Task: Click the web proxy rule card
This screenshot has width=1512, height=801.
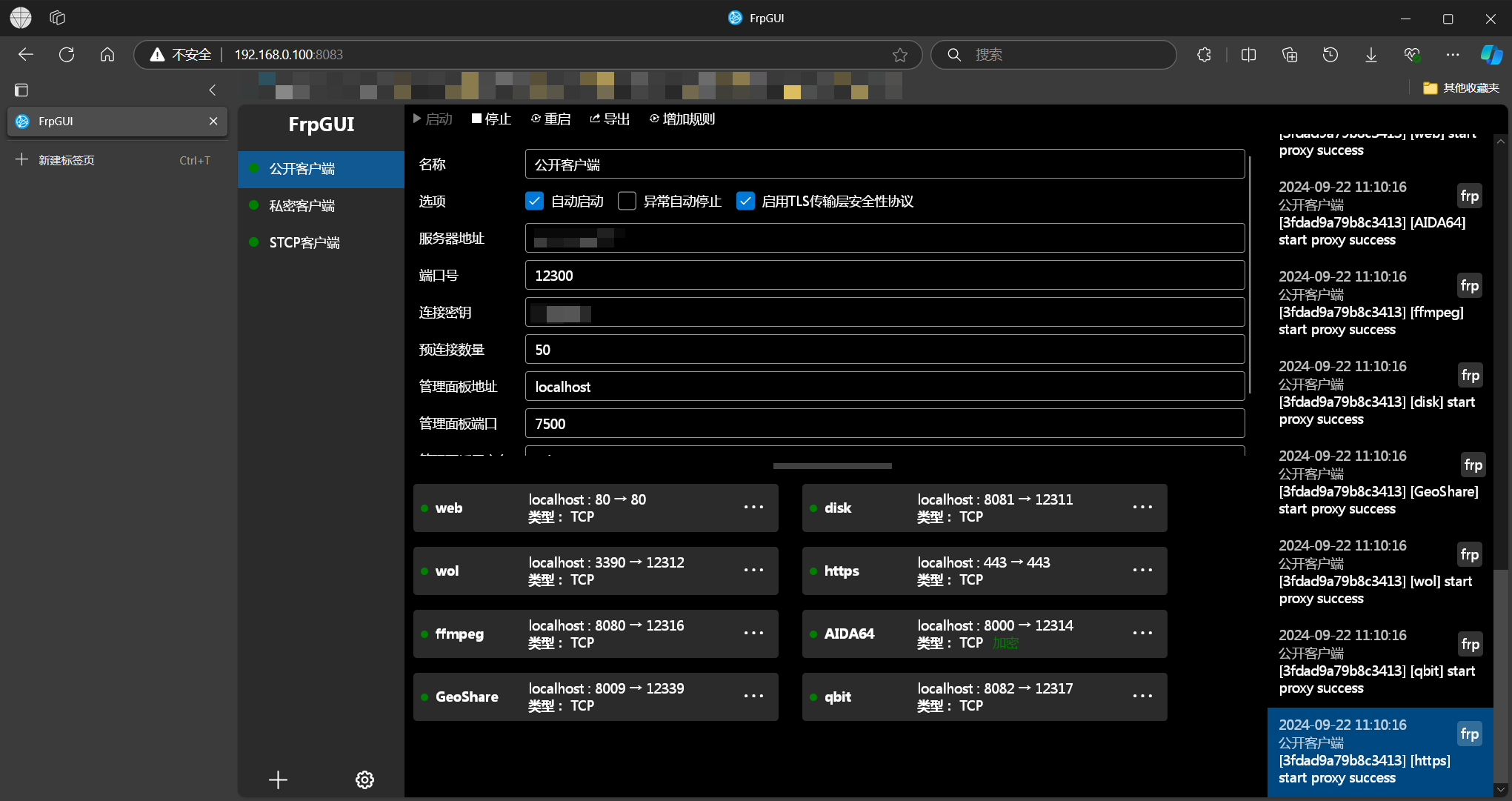Action: (596, 508)
